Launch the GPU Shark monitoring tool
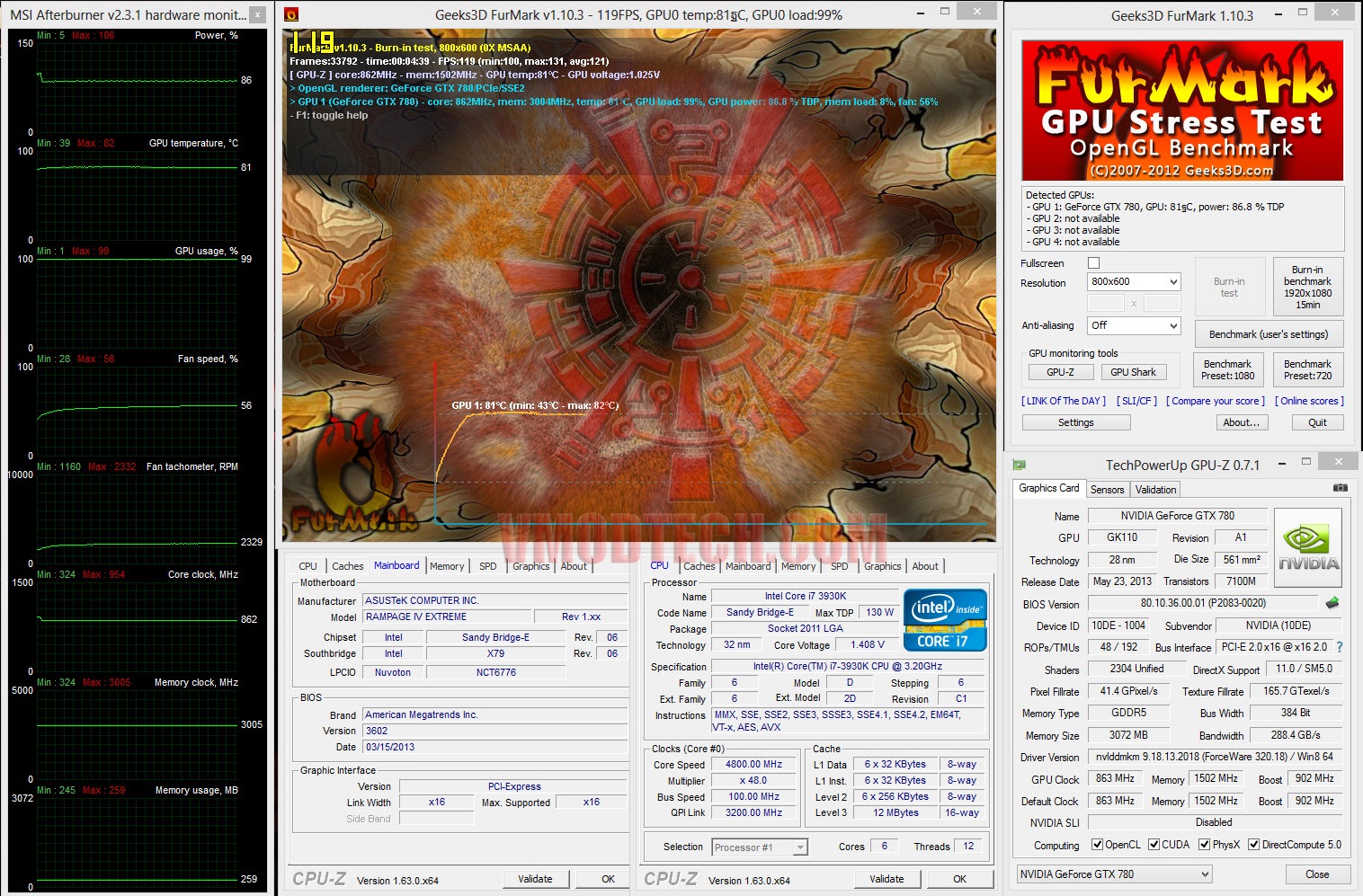The image size is (1363, 896). pos(1133,372)
